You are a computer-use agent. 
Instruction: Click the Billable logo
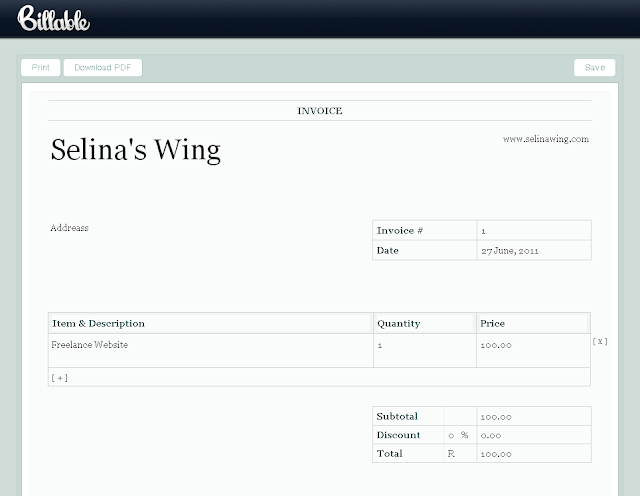click(x=53, y=18)
